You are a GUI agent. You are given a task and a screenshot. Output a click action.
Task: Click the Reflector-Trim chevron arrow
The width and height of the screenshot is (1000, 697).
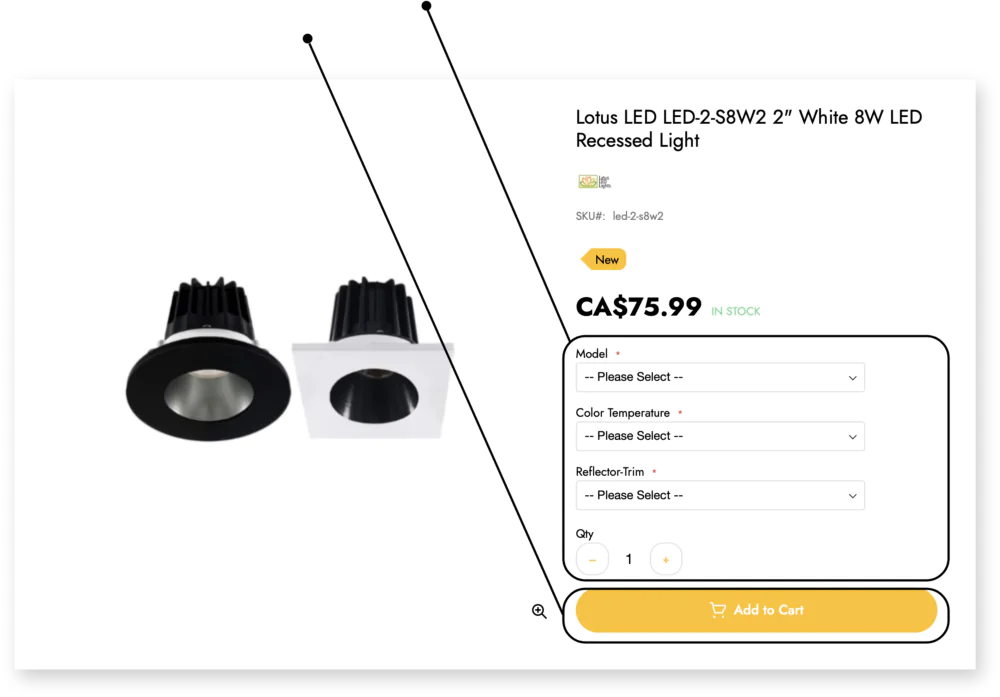[x=852, y=496]
